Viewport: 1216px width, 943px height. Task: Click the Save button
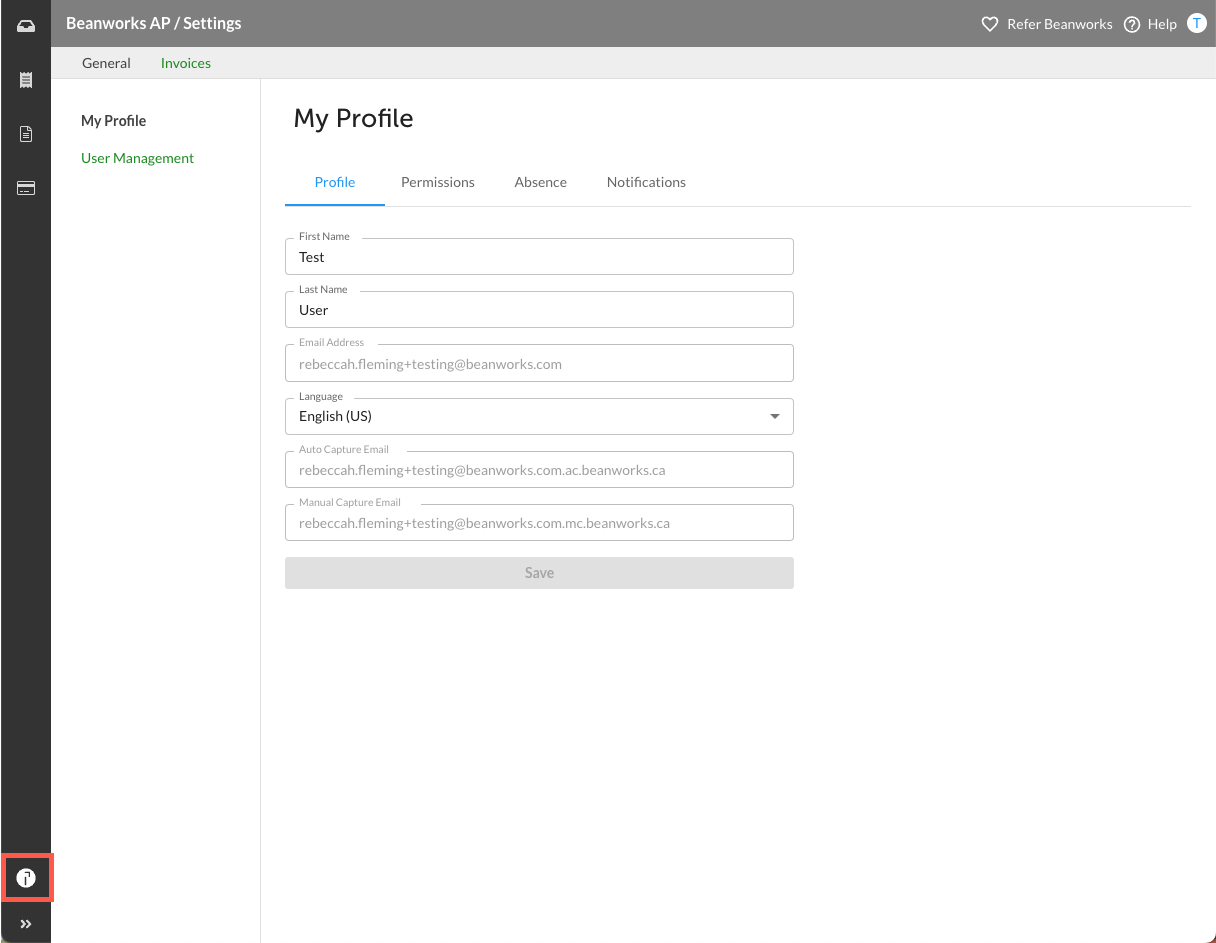click(x=539, y=573)
